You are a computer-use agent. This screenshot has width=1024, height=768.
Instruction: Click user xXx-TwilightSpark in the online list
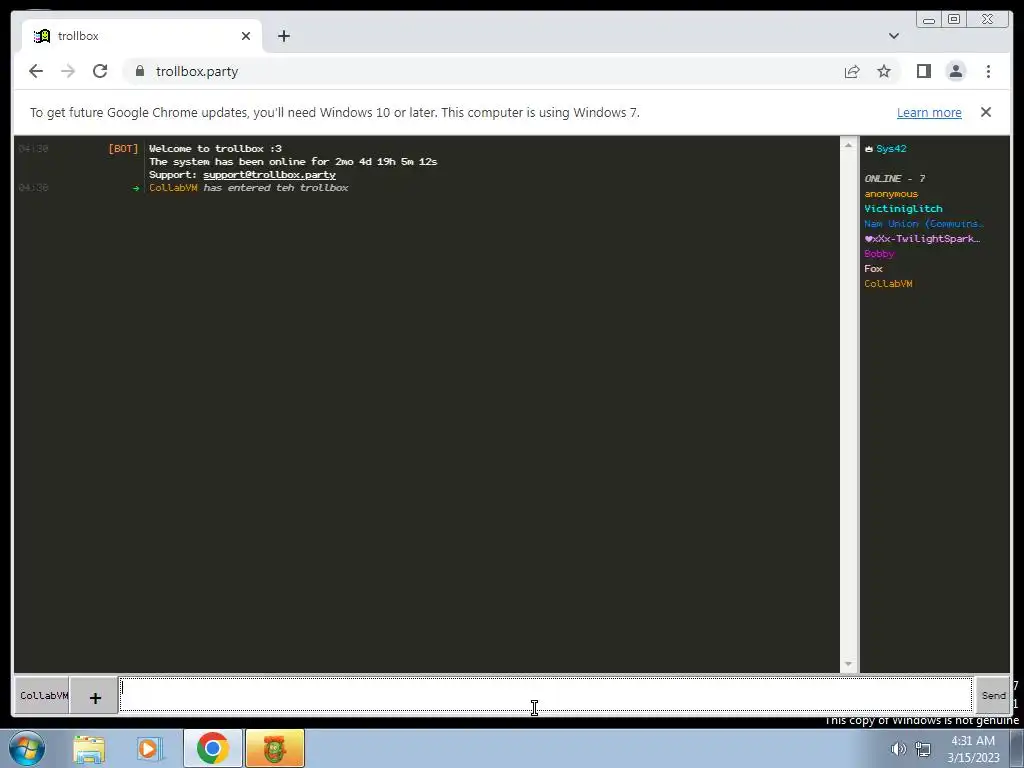(x=922, y=239)
